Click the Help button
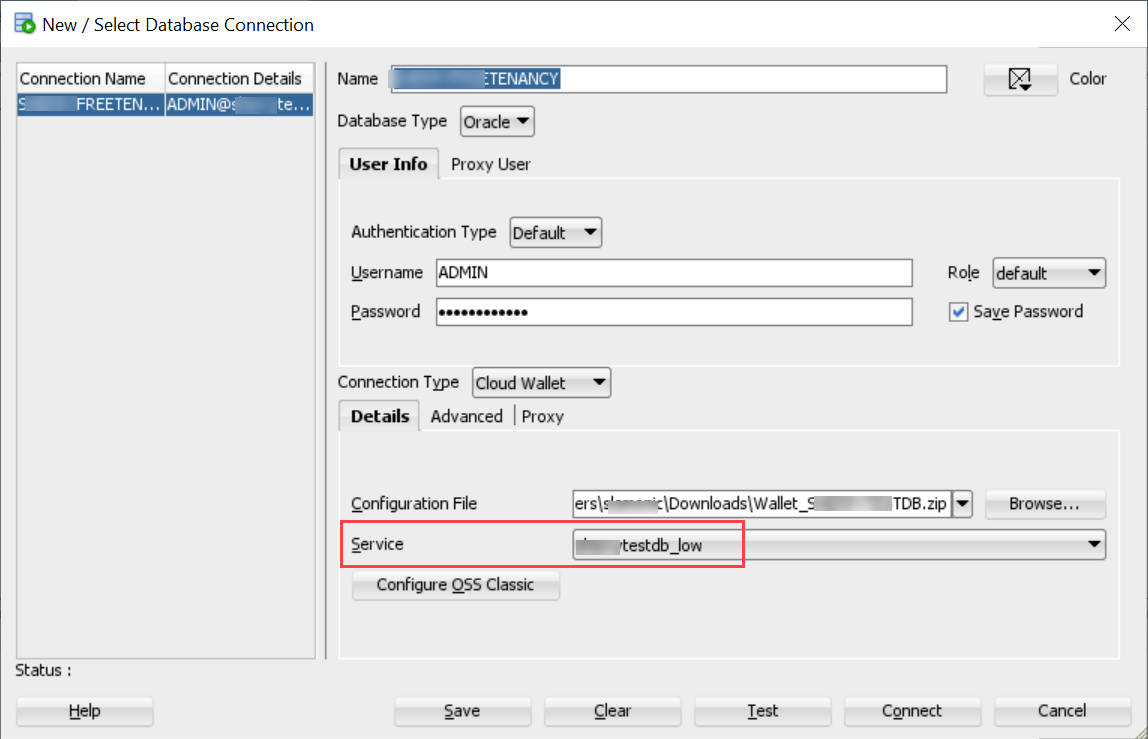 [84, 711]
